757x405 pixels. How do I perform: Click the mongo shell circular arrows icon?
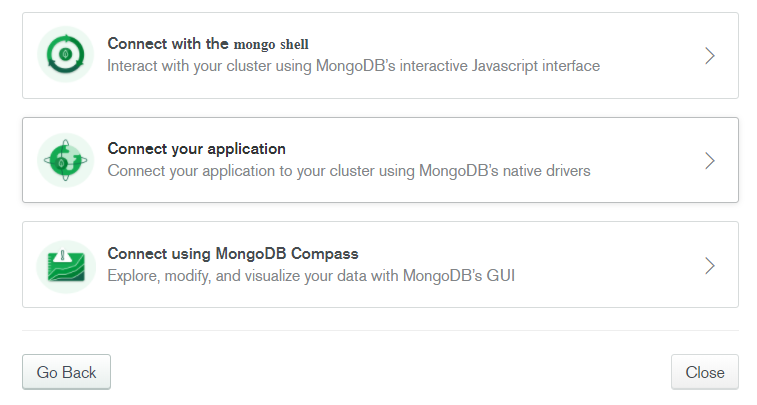pos(65,55)
